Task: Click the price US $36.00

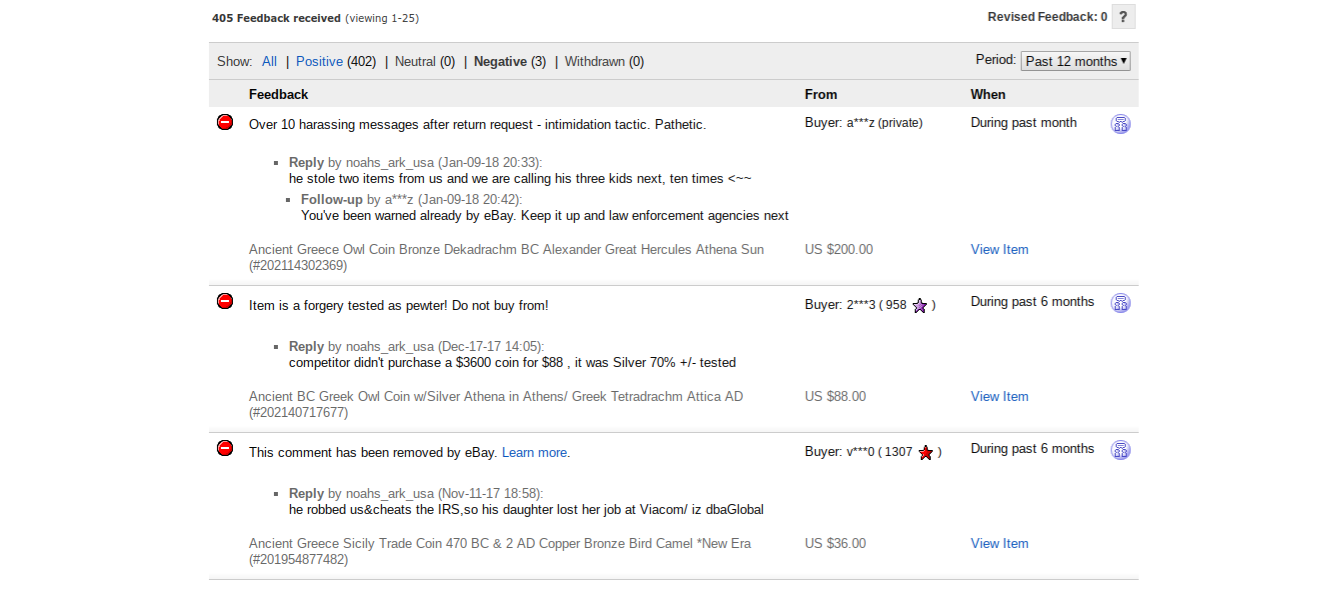Action: (835, 544)
